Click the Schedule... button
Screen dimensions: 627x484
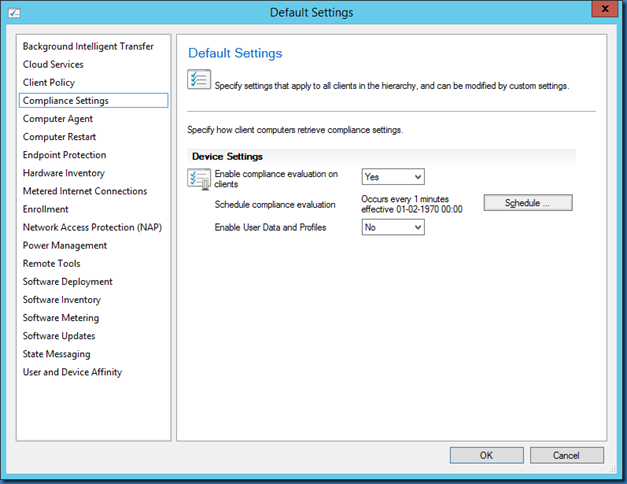(528, 203)
